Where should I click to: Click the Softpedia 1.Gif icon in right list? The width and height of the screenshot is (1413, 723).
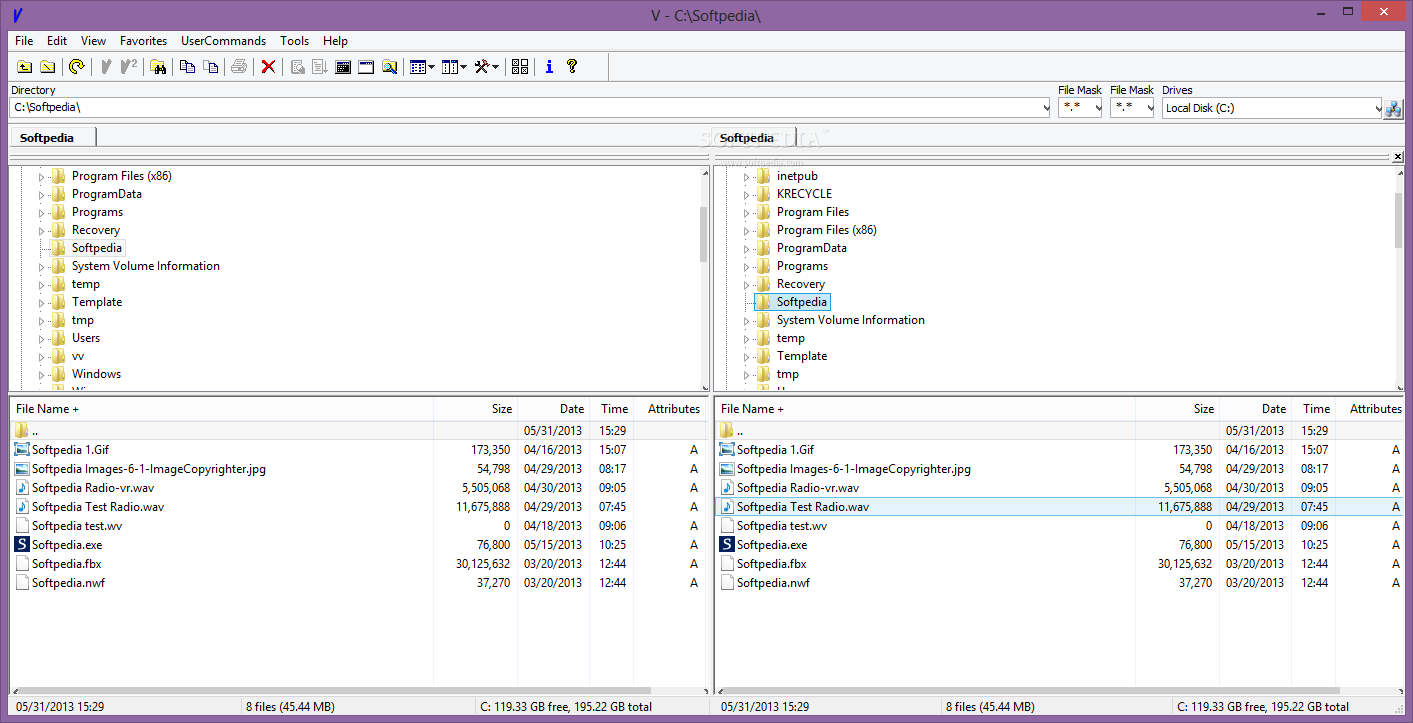pyautogui.click(x=727, y=450)
